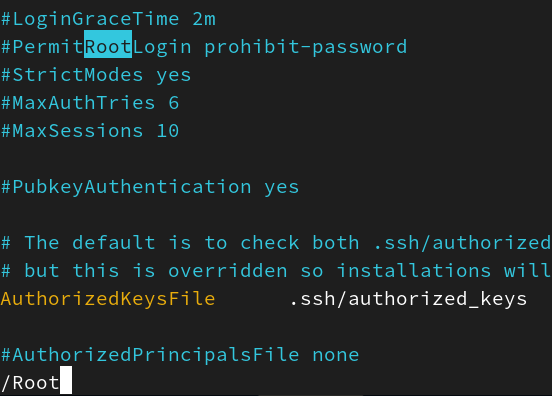Click the #MaxAuthTries 6 line
The image size is (552, 396).
click(90, 103)
